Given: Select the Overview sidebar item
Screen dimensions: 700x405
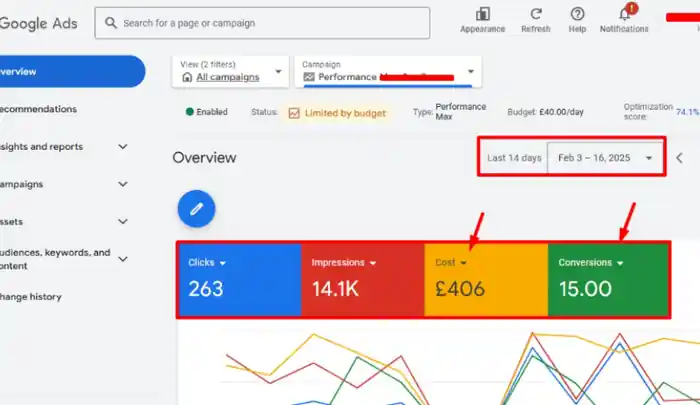Looking at the screenshot, I should [x=71, y=71].
